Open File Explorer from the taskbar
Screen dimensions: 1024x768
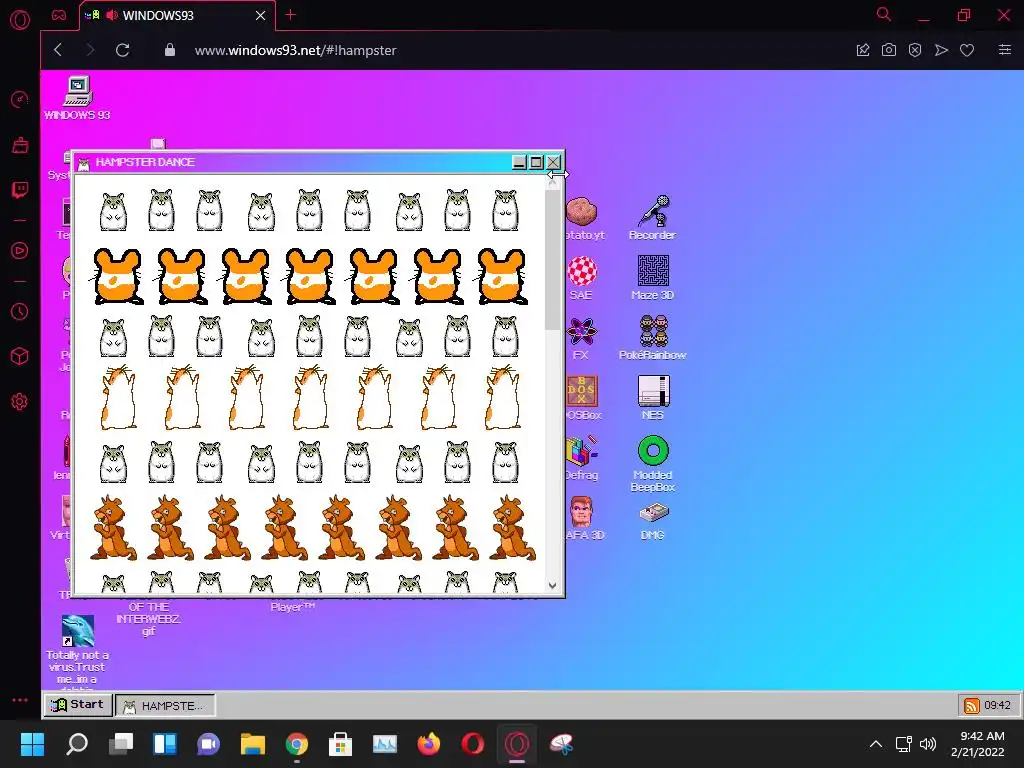[253, 744]
